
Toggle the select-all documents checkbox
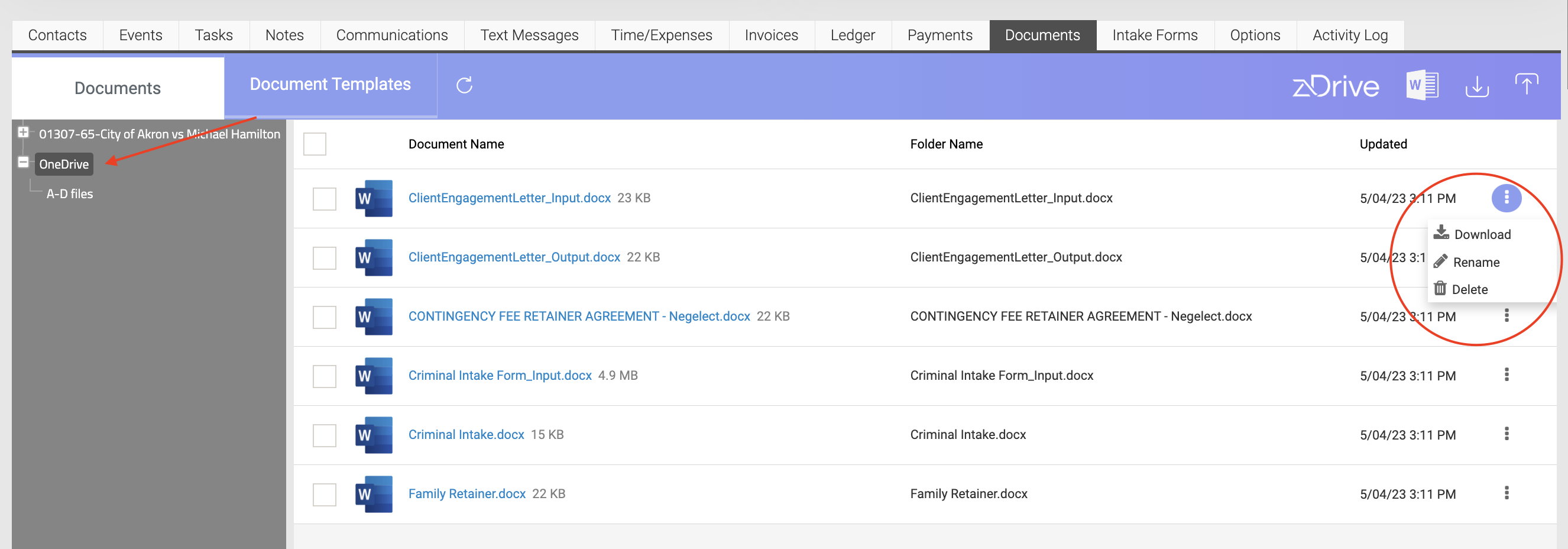pyautogui.click(x=315, y=144)
